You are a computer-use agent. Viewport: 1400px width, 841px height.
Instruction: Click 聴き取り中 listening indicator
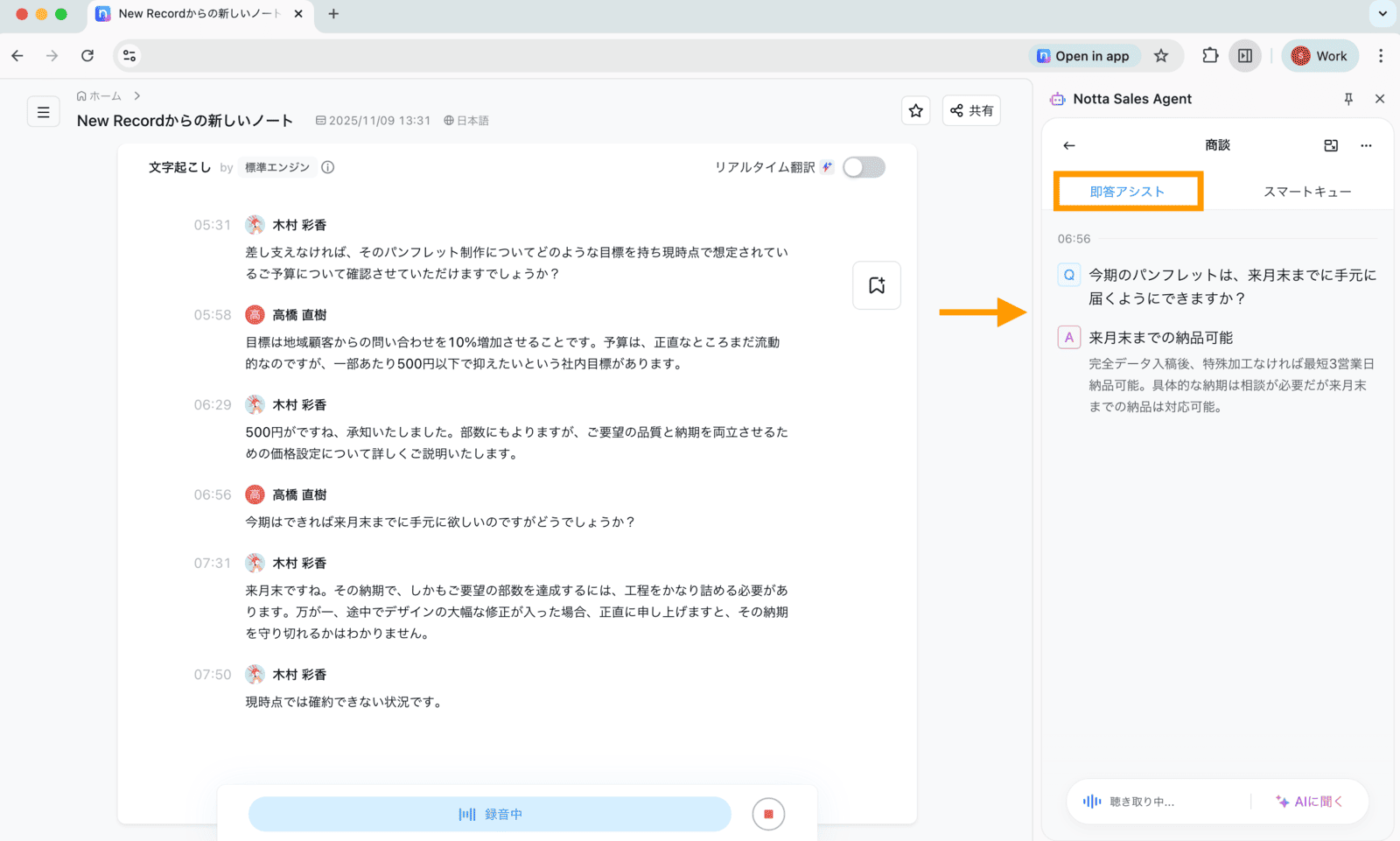pos(1129,802)
